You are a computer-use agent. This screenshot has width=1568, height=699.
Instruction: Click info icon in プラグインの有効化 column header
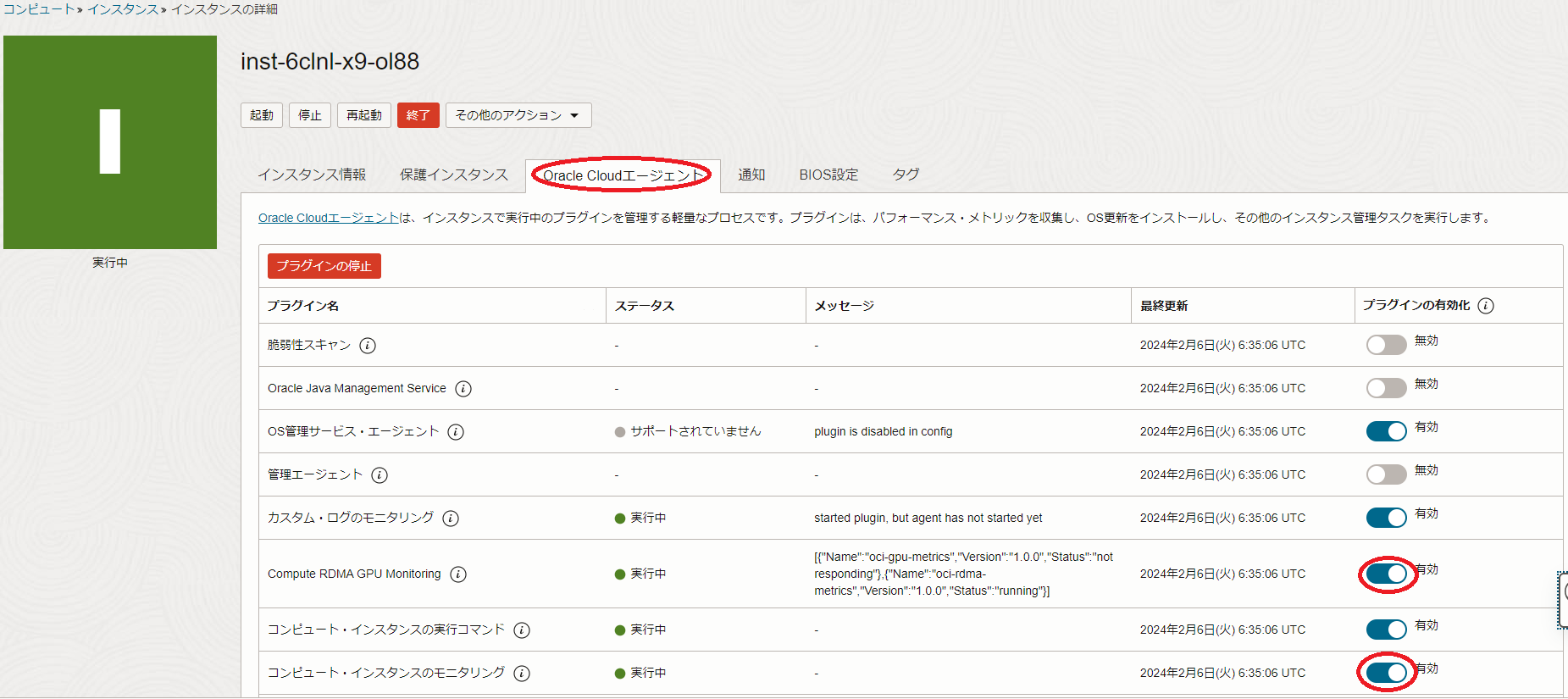point(1486,306)
